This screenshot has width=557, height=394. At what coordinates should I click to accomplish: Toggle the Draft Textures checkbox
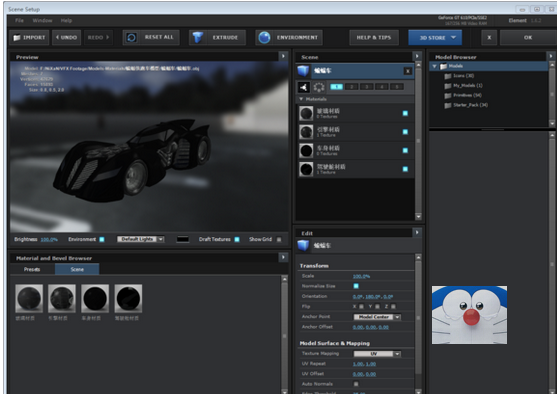tap(237, 239)
